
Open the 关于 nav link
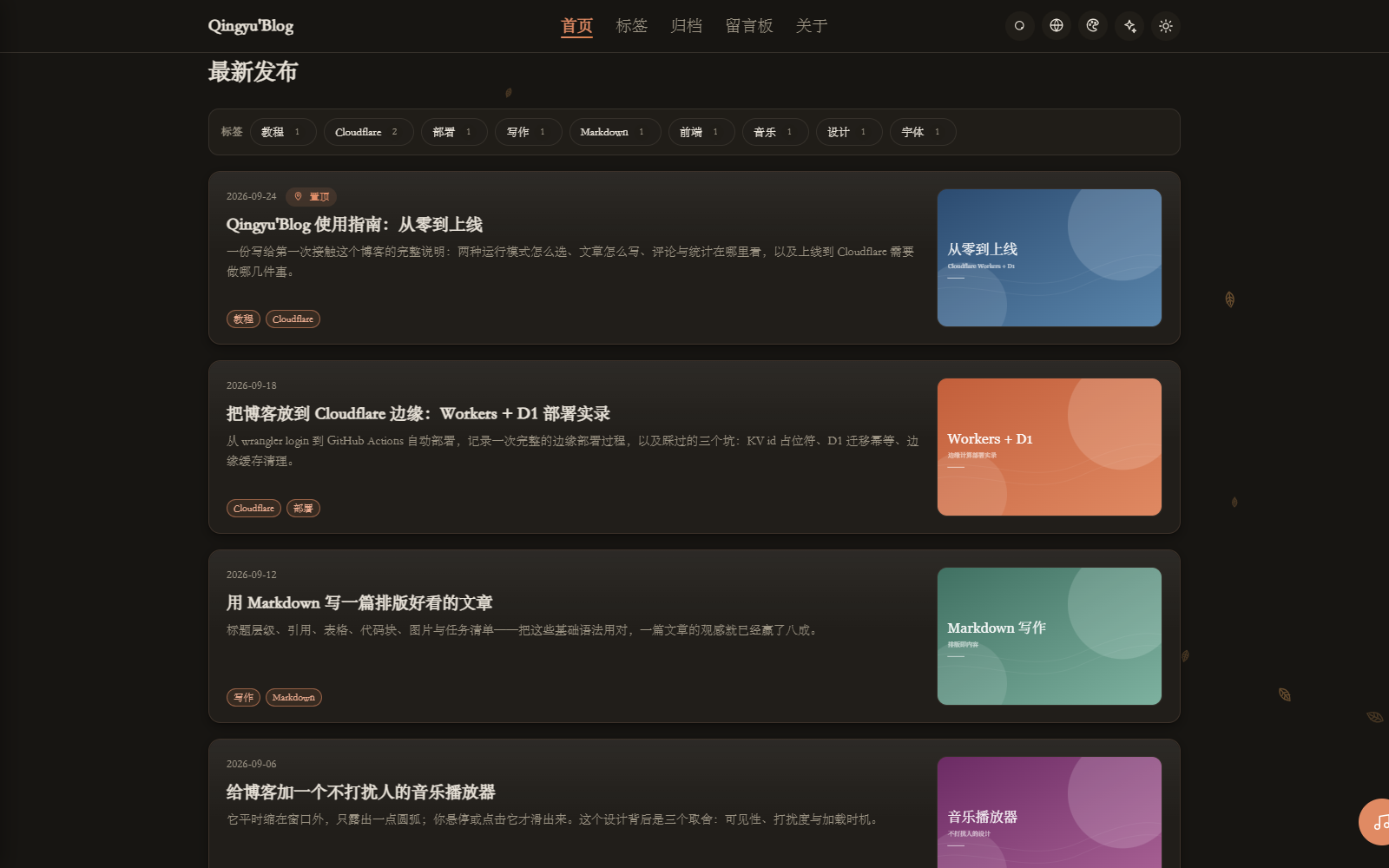[x=812, y=26]
